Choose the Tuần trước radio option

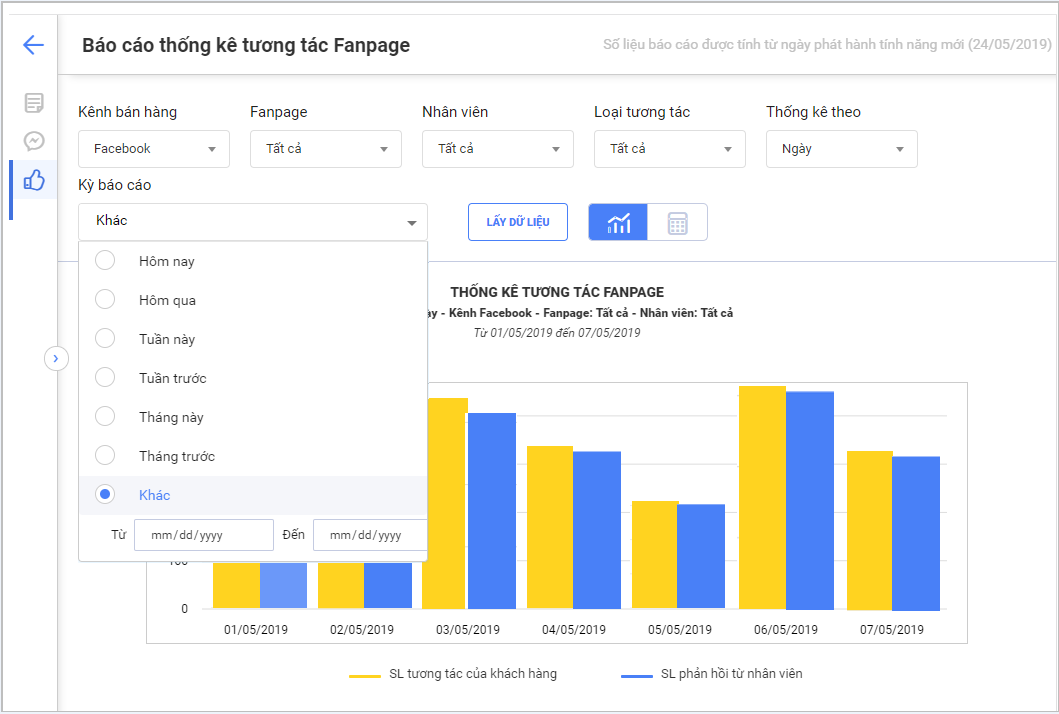pos(105,378)
